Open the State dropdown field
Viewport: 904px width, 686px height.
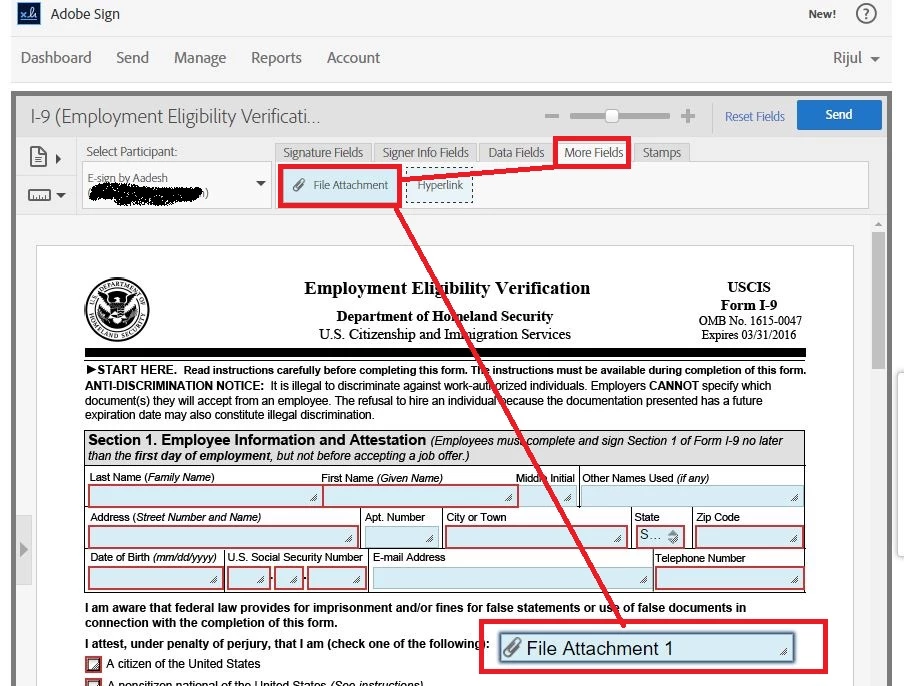pos(660,536)
